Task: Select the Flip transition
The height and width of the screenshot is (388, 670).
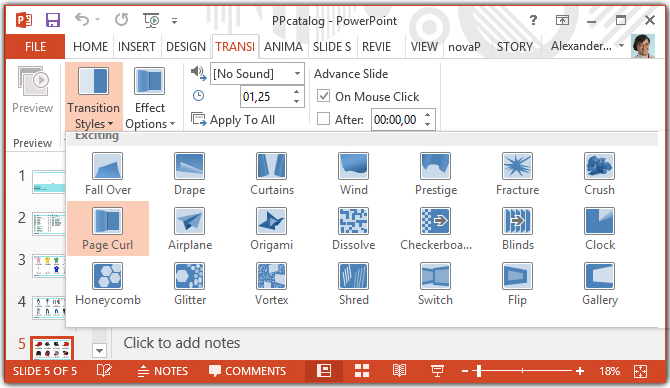Action: [x=517, y=284]
